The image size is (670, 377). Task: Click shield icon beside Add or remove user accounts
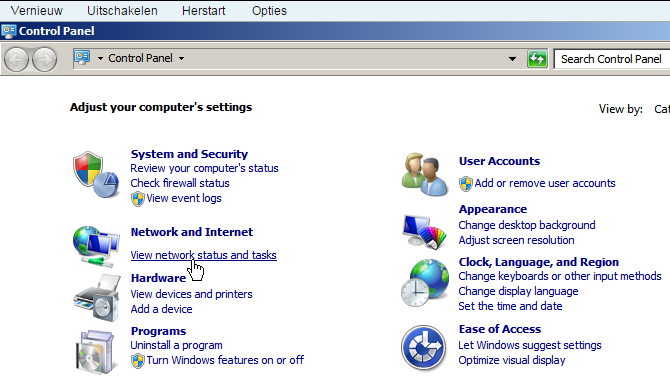466,184
